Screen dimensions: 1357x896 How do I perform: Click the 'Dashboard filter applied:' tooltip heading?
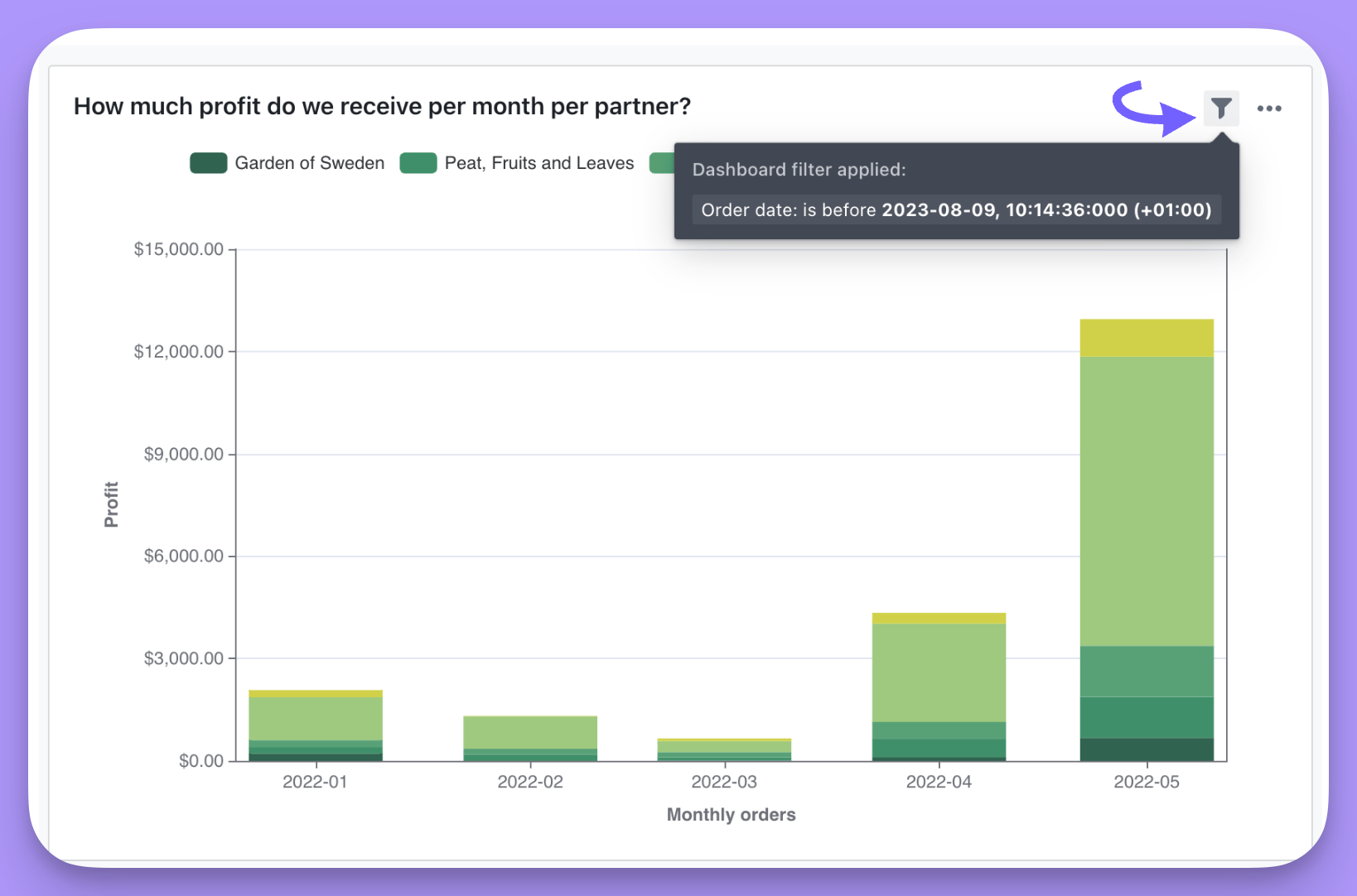tap(799, 170)
